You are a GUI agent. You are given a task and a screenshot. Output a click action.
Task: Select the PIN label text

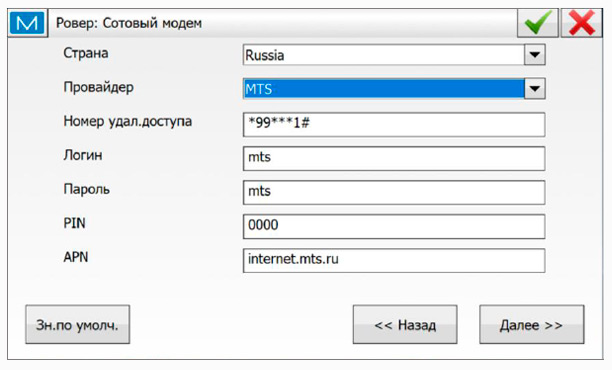[x=74, y=223]
